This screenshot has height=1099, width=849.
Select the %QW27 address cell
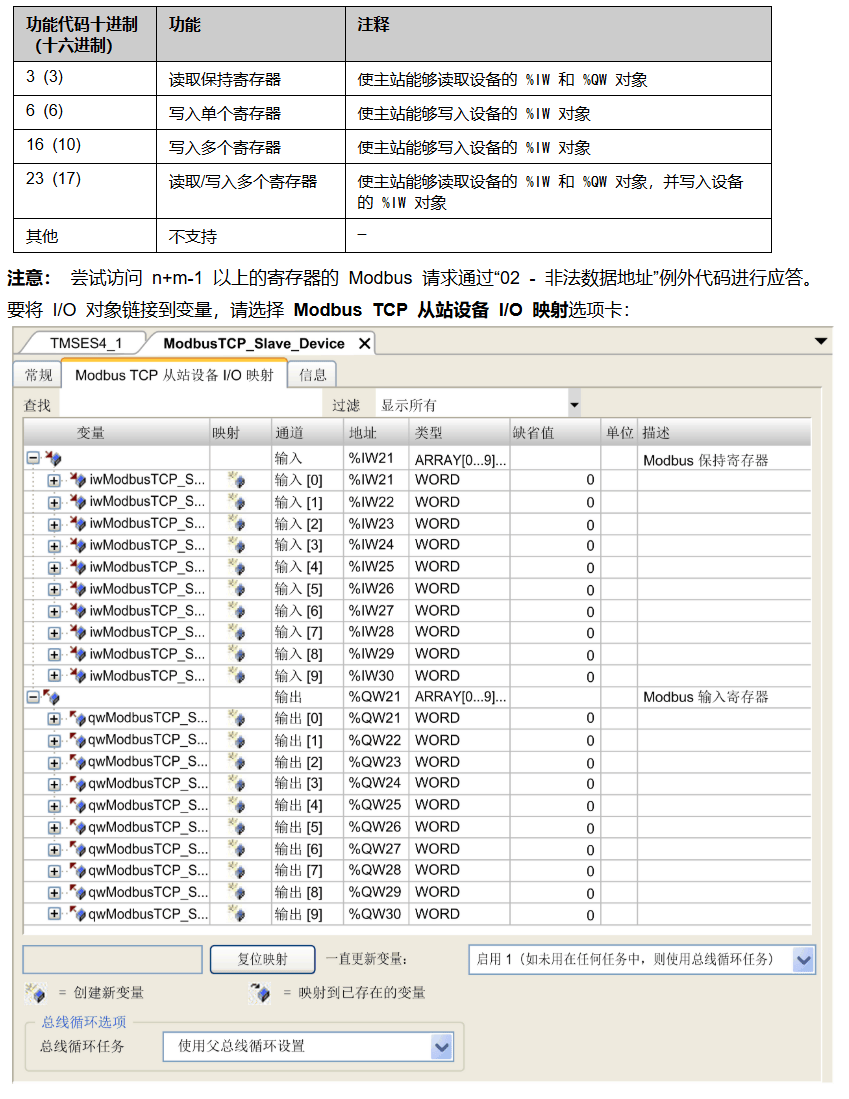(376, 849)
